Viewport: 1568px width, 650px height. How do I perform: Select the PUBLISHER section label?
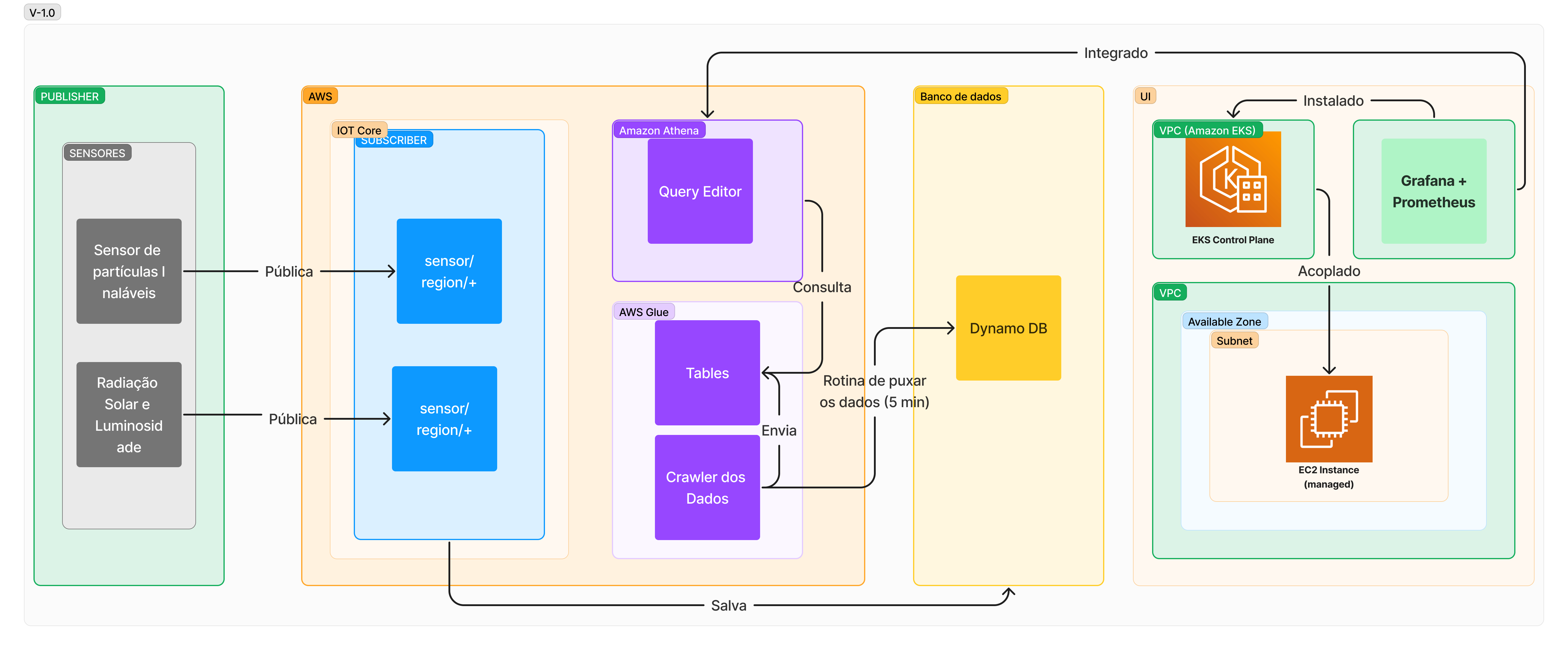point(69,96)
